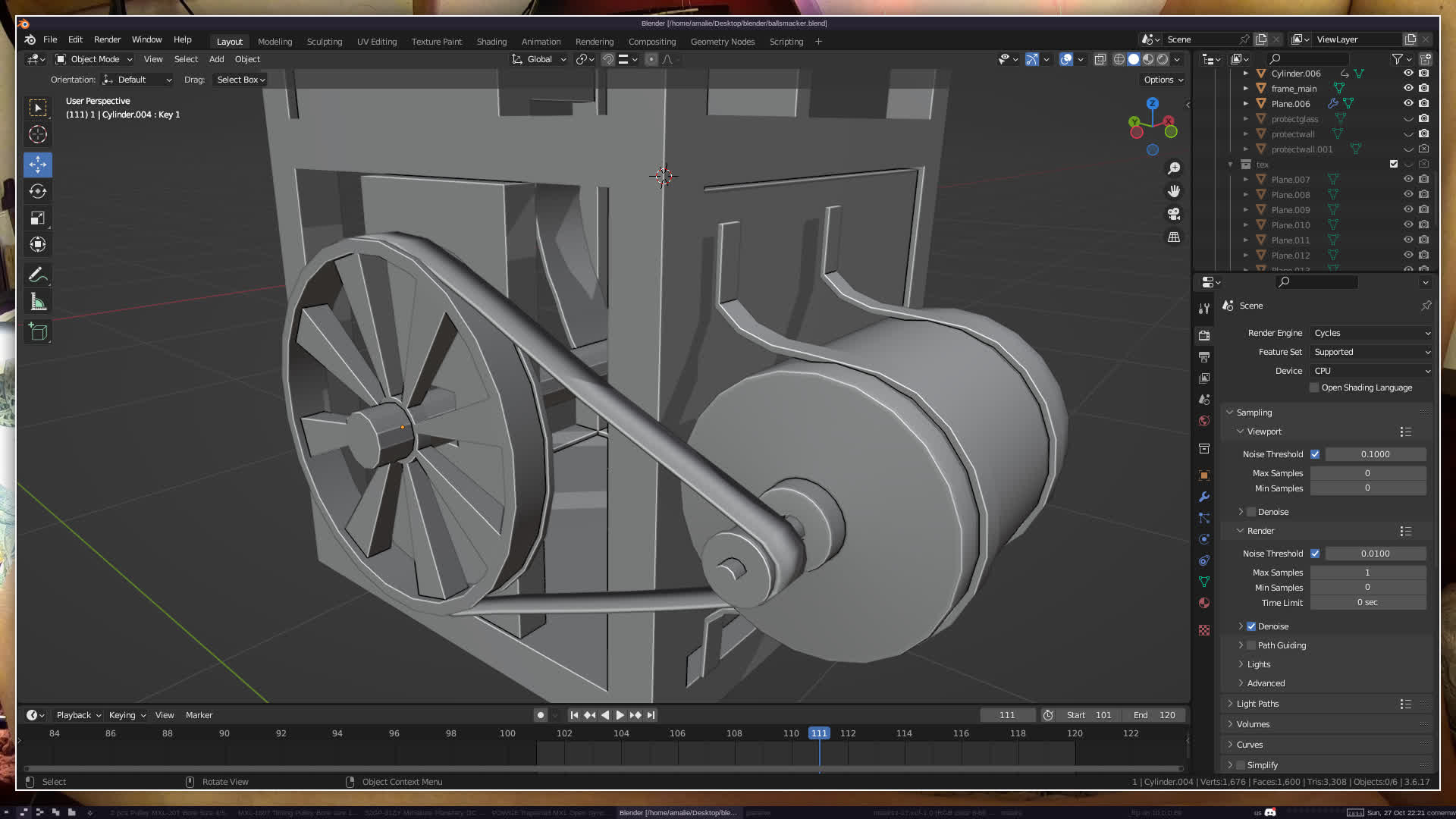The height and width of the screenshot is (819, 1456).
Task: Open the Render menu
Action: pyautogui.click(x=107, y=39)
